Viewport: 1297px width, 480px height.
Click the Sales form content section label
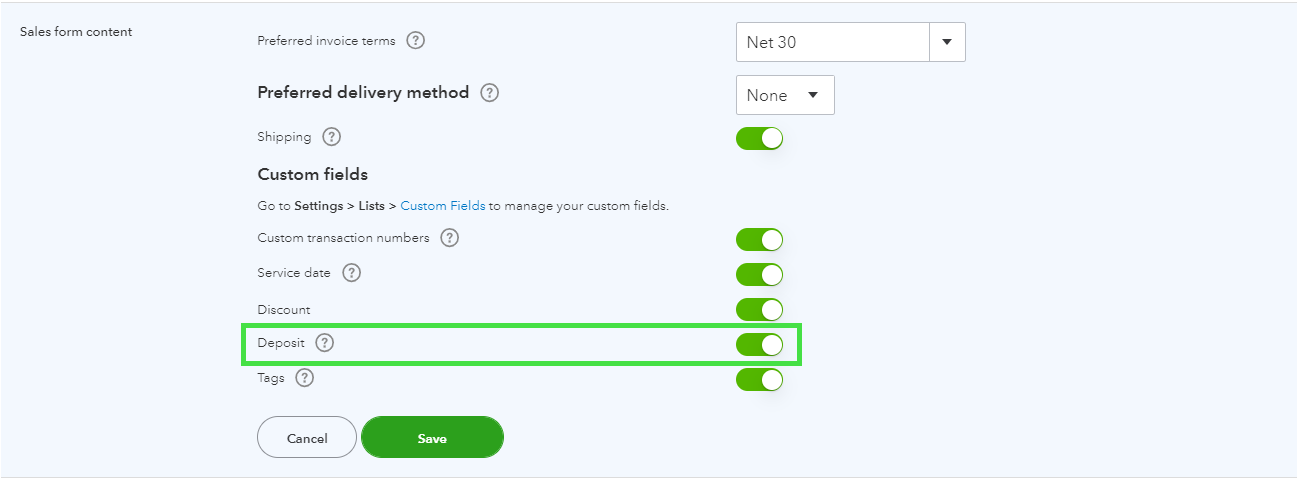click(76, 32)
